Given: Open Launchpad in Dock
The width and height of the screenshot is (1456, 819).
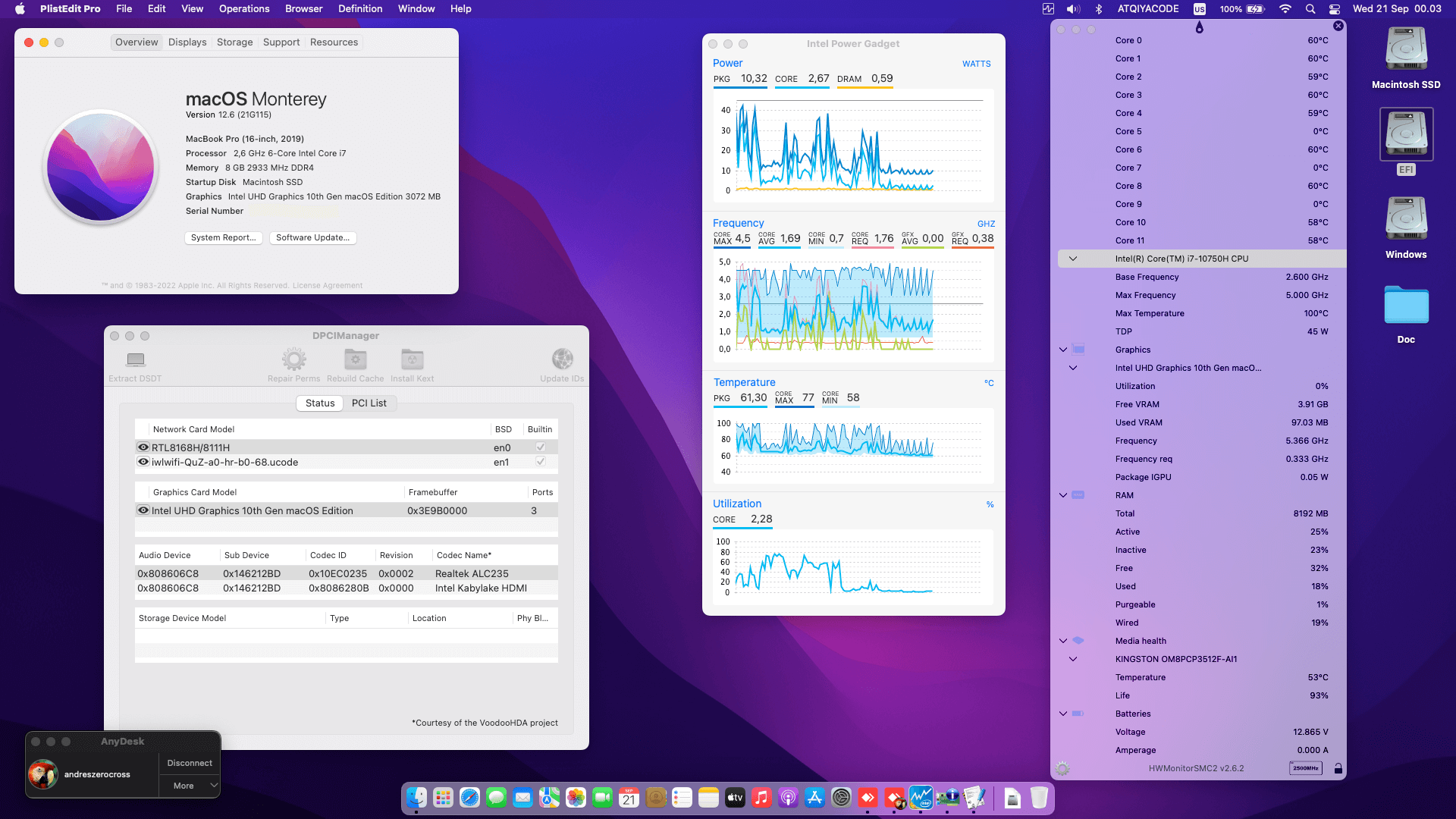Looking at the screenshot, I should pyautogui.click(x=443, y=798).
